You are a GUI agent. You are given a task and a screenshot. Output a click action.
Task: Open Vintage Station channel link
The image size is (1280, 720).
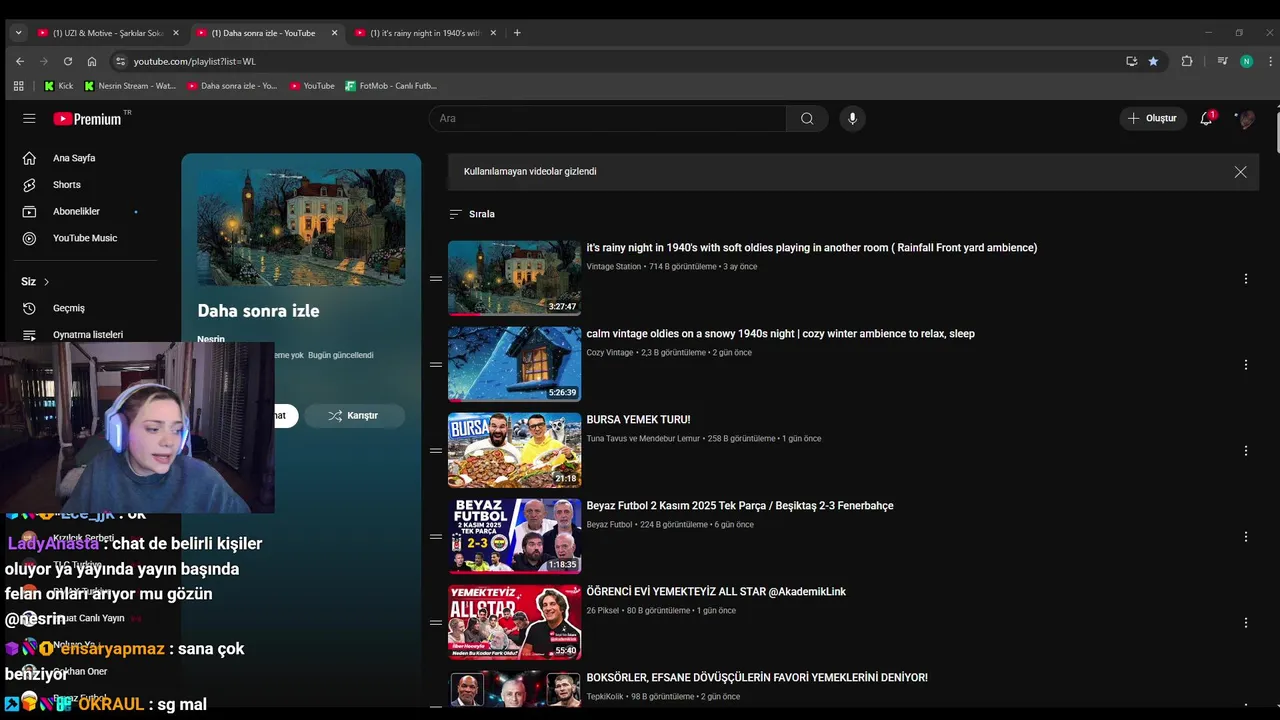click(613, 267)
